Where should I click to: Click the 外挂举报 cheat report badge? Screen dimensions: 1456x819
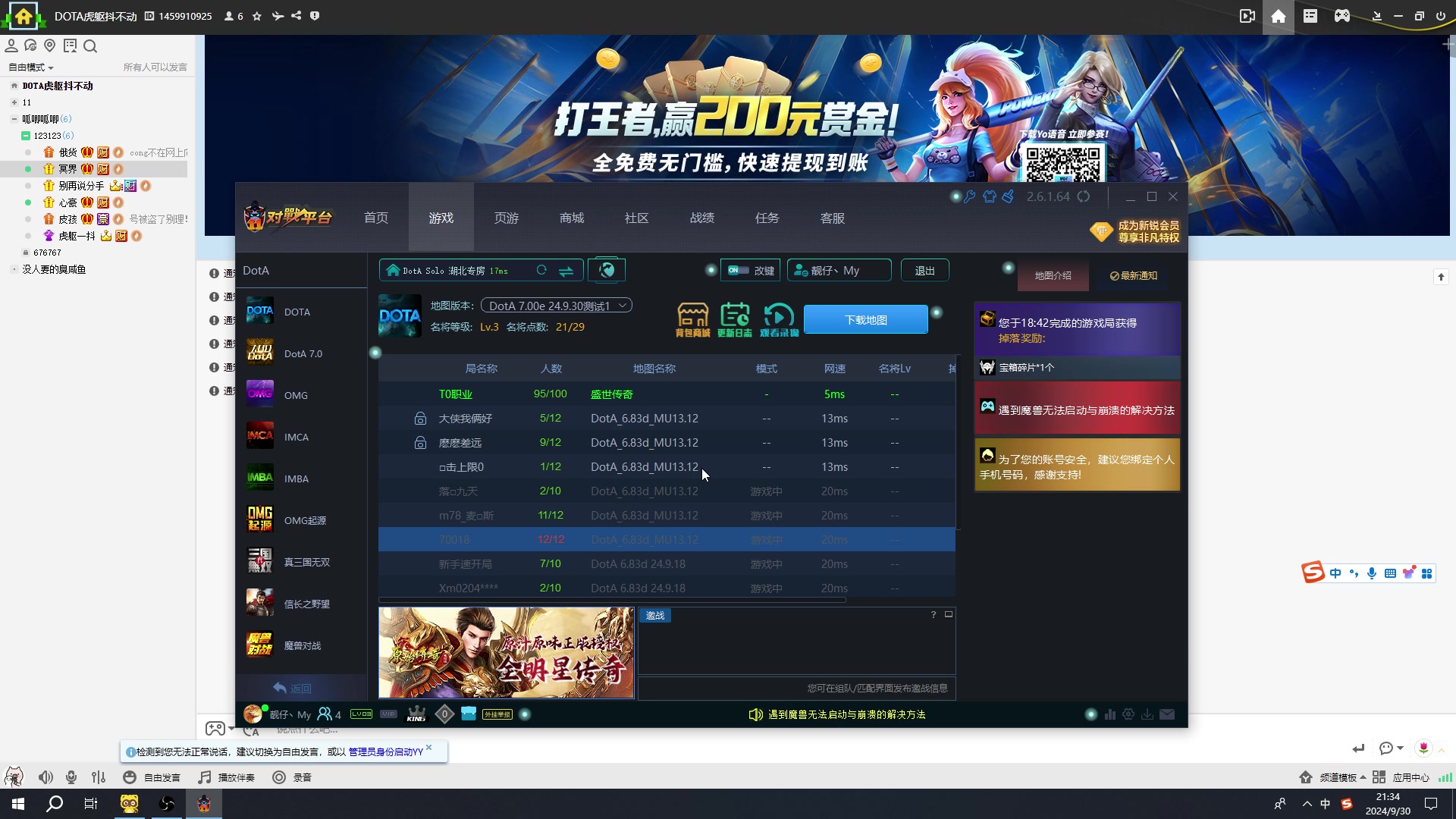497,714
